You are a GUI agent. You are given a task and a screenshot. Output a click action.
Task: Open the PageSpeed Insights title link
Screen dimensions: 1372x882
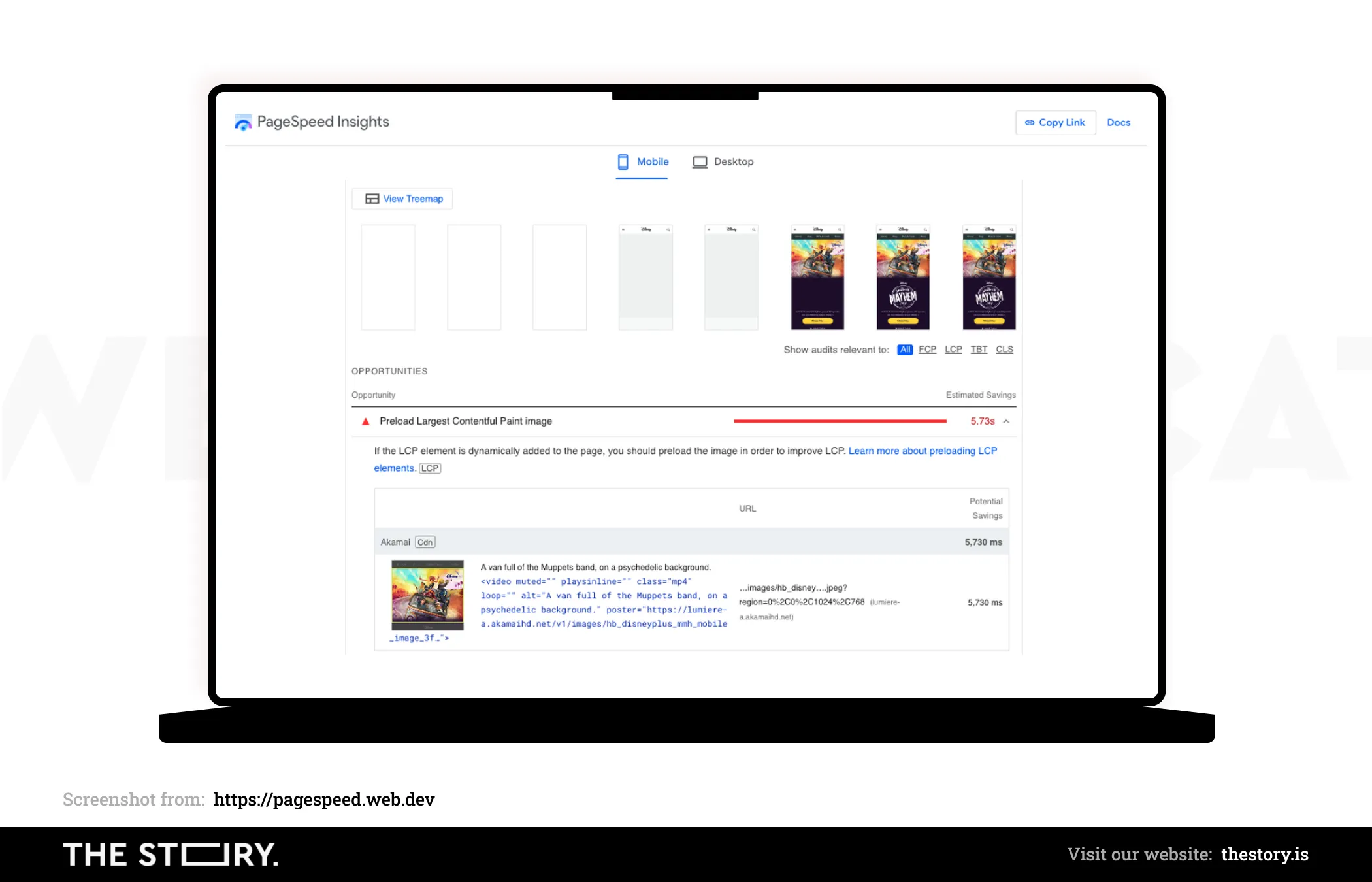323,122
